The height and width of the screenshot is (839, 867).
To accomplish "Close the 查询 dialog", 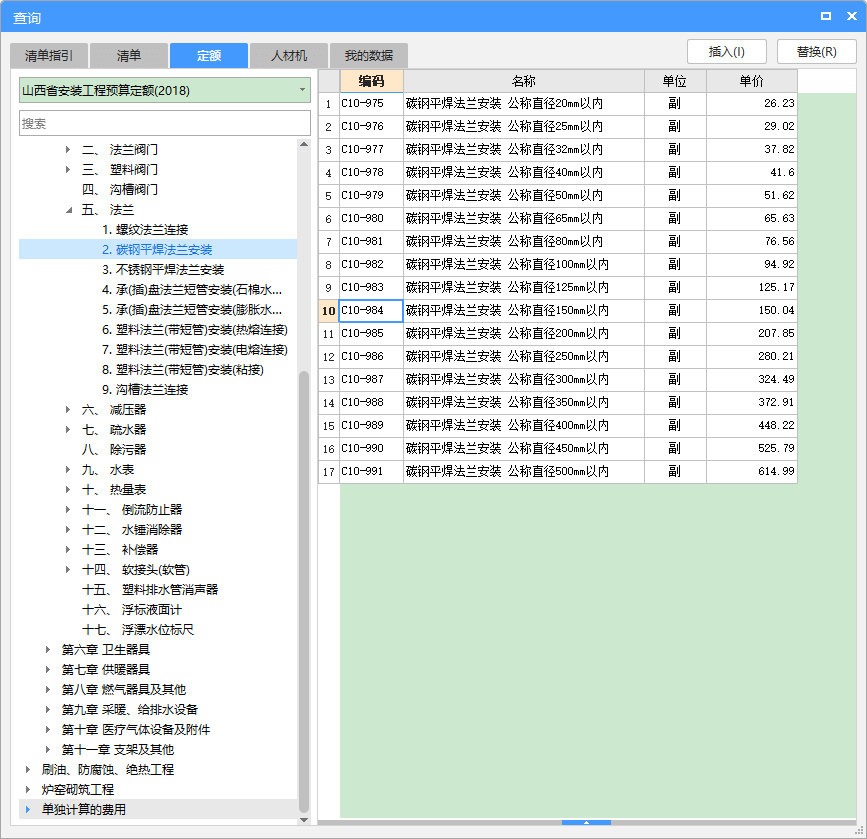I will point(848,17).
